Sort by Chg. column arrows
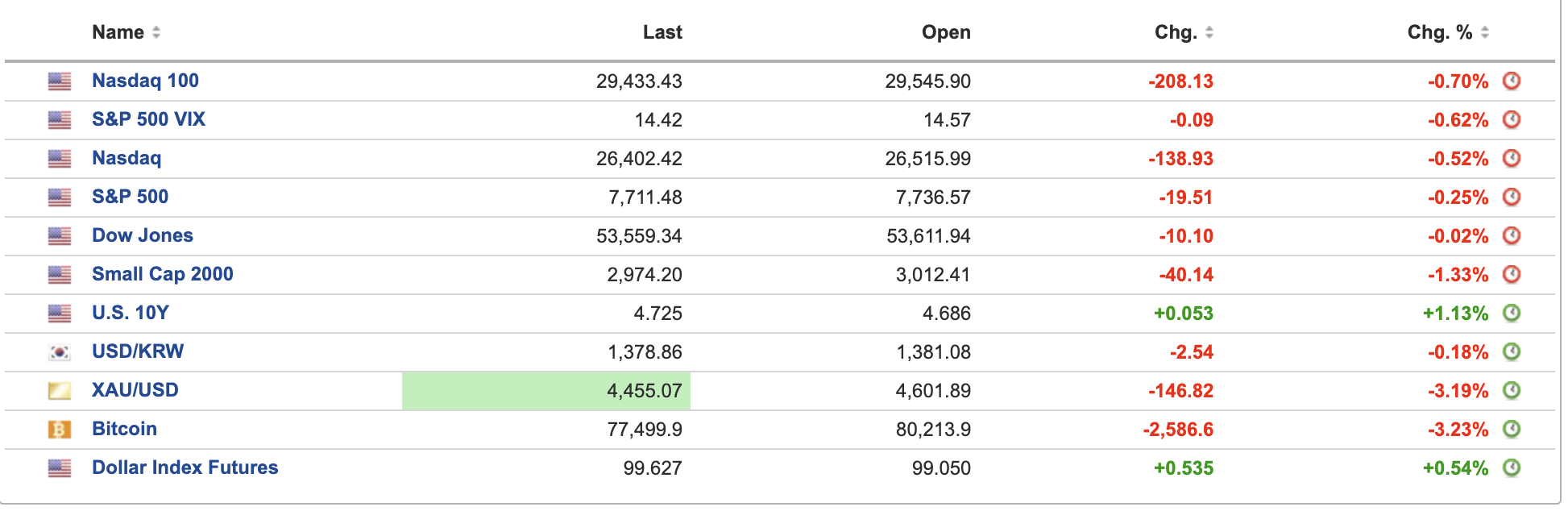Screen dimensions: 1568x511 (x=1209, y=32)
